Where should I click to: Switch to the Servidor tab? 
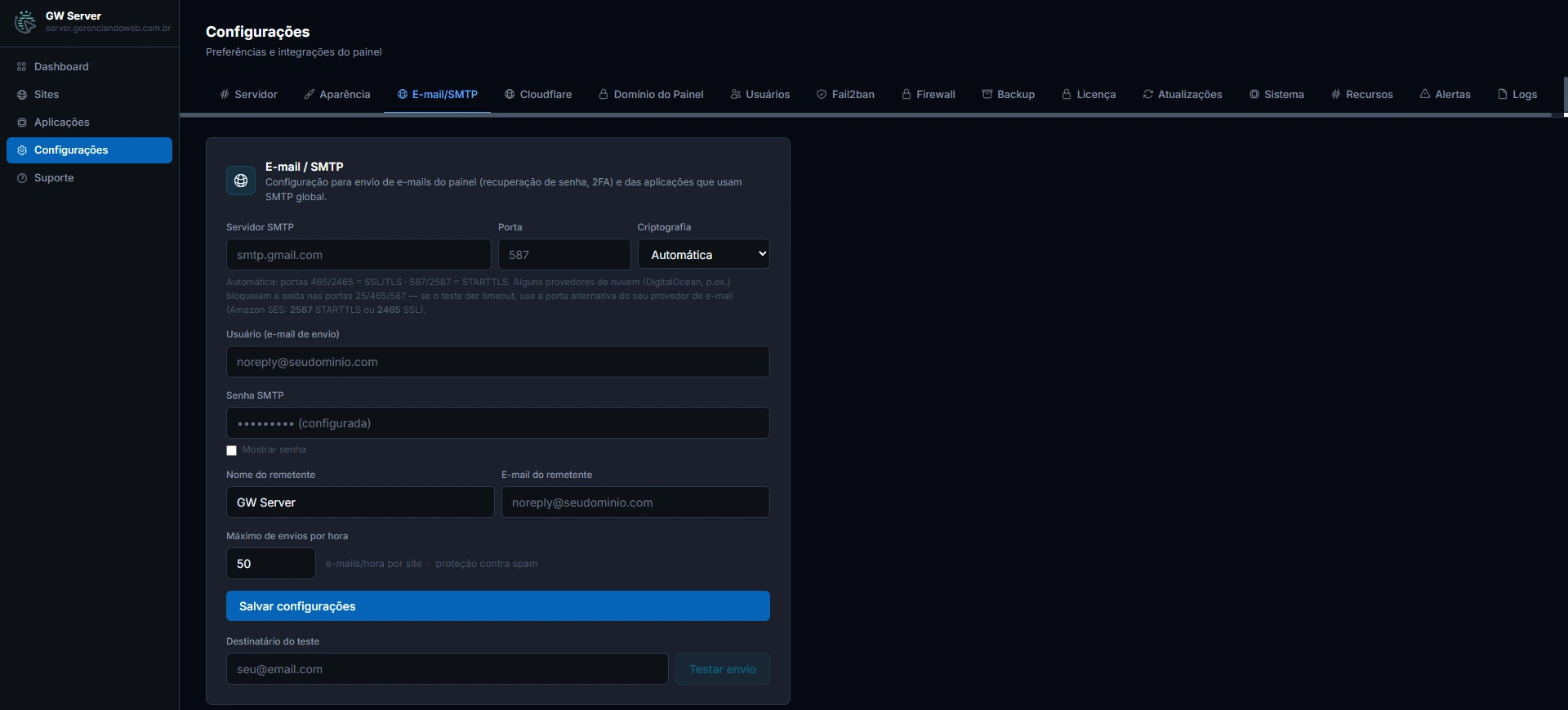[x=249, y=95]
